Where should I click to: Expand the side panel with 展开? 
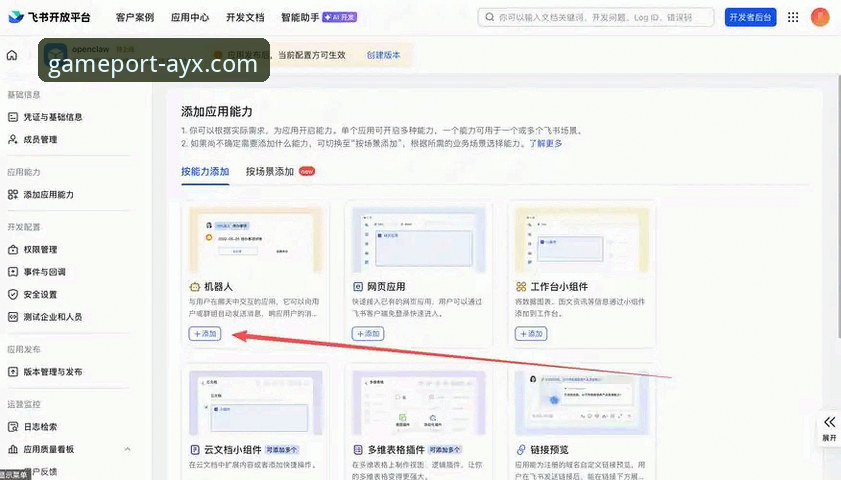pos(829,429)
